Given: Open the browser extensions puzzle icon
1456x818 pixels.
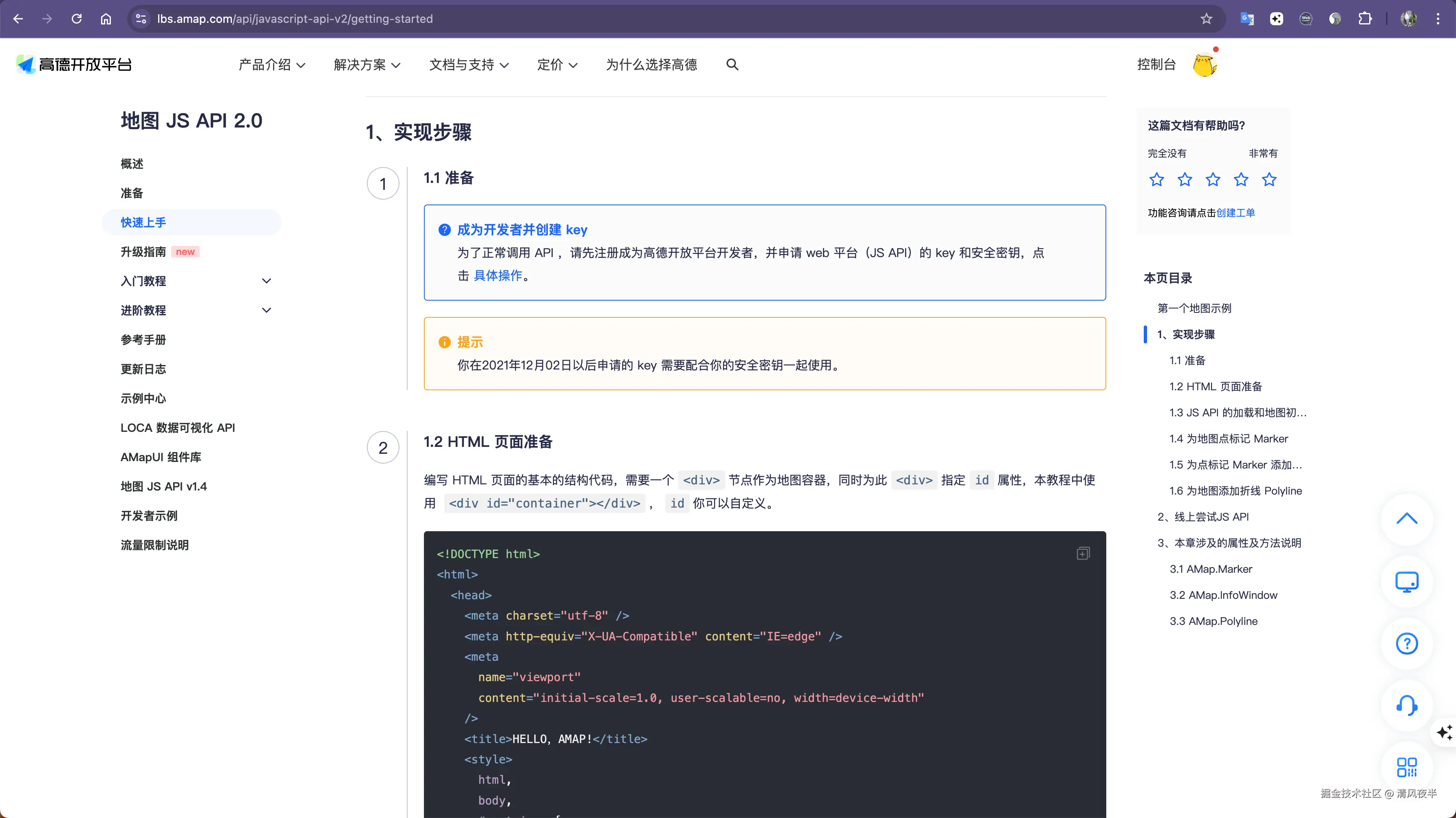Looking at the screenshot, I should 1365,19.
